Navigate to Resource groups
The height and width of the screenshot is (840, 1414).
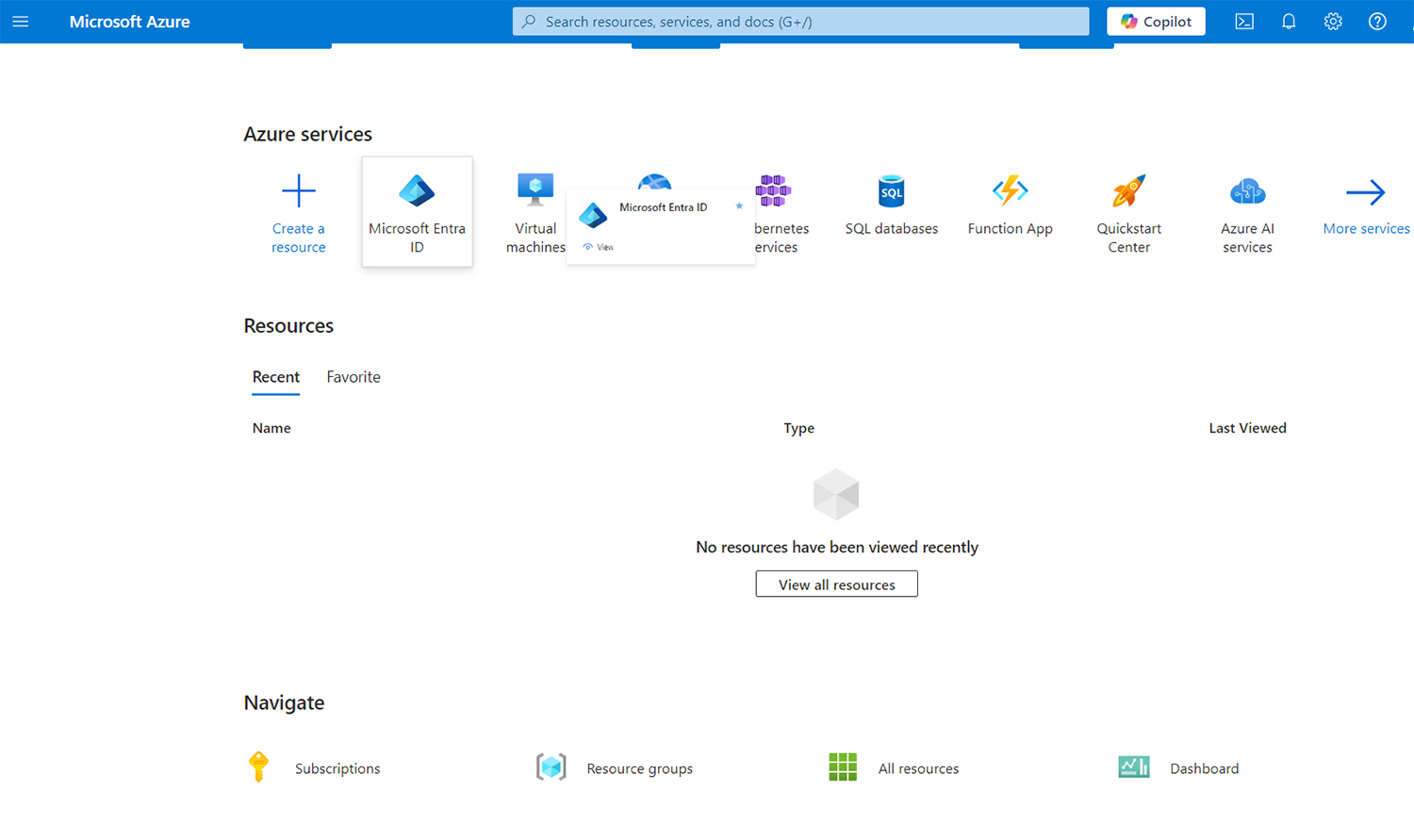click(615, 768)
